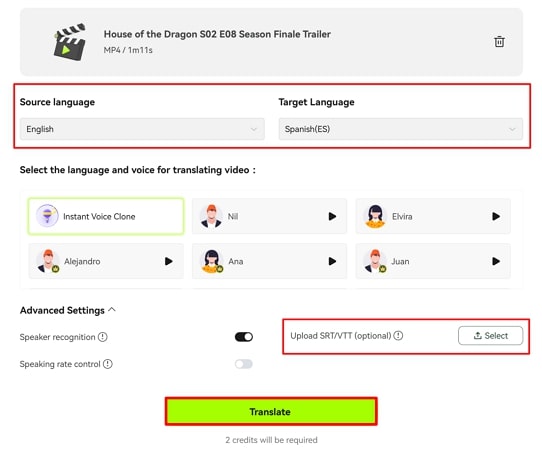Select the Elvira voice
The image size is (542, 450).
click(x=433, y=216)
